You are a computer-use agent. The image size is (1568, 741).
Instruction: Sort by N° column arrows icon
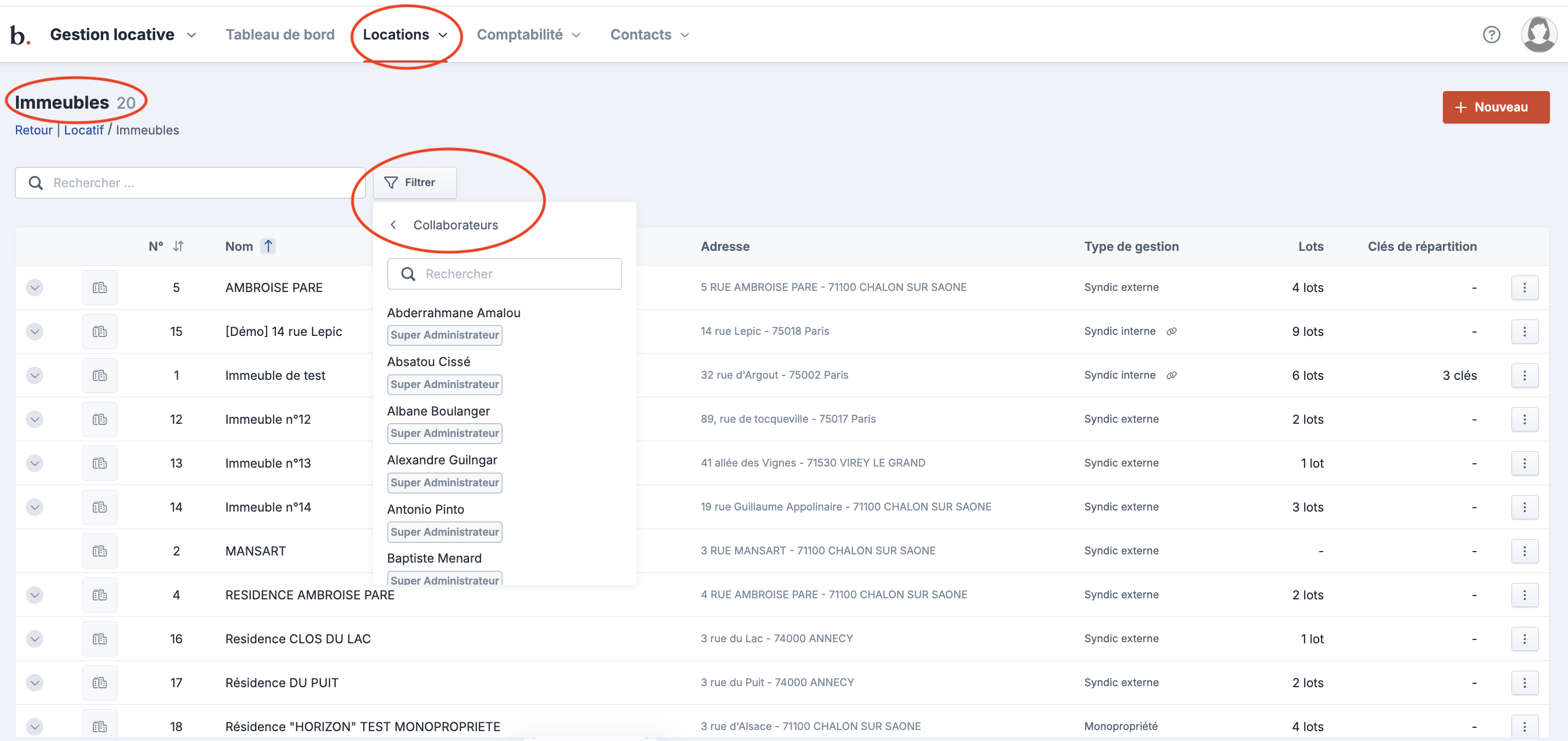pos(178,246)
